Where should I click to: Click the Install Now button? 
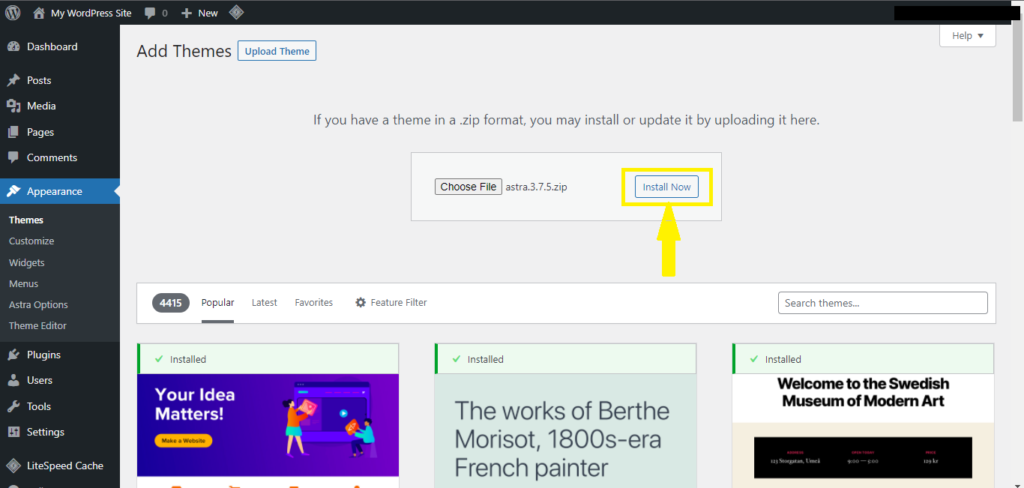tap(667, 187)
